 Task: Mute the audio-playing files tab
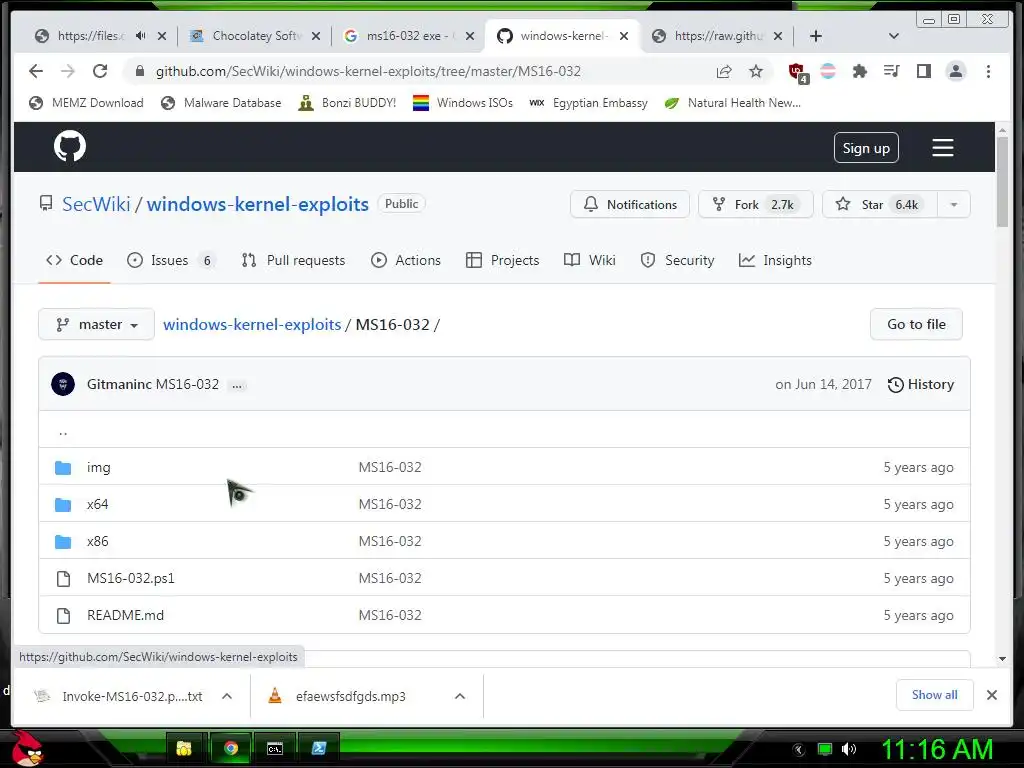140,36
